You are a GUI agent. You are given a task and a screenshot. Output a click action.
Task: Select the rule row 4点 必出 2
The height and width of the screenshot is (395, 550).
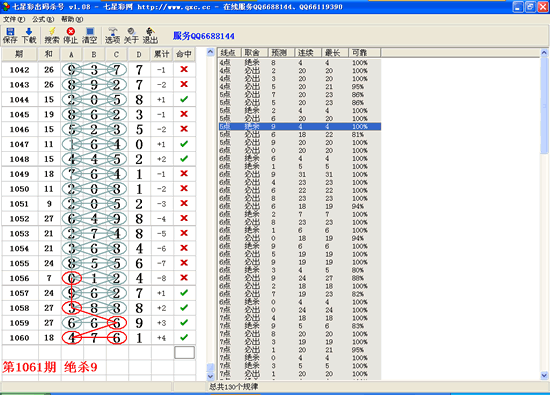click(x=300, y=71)
